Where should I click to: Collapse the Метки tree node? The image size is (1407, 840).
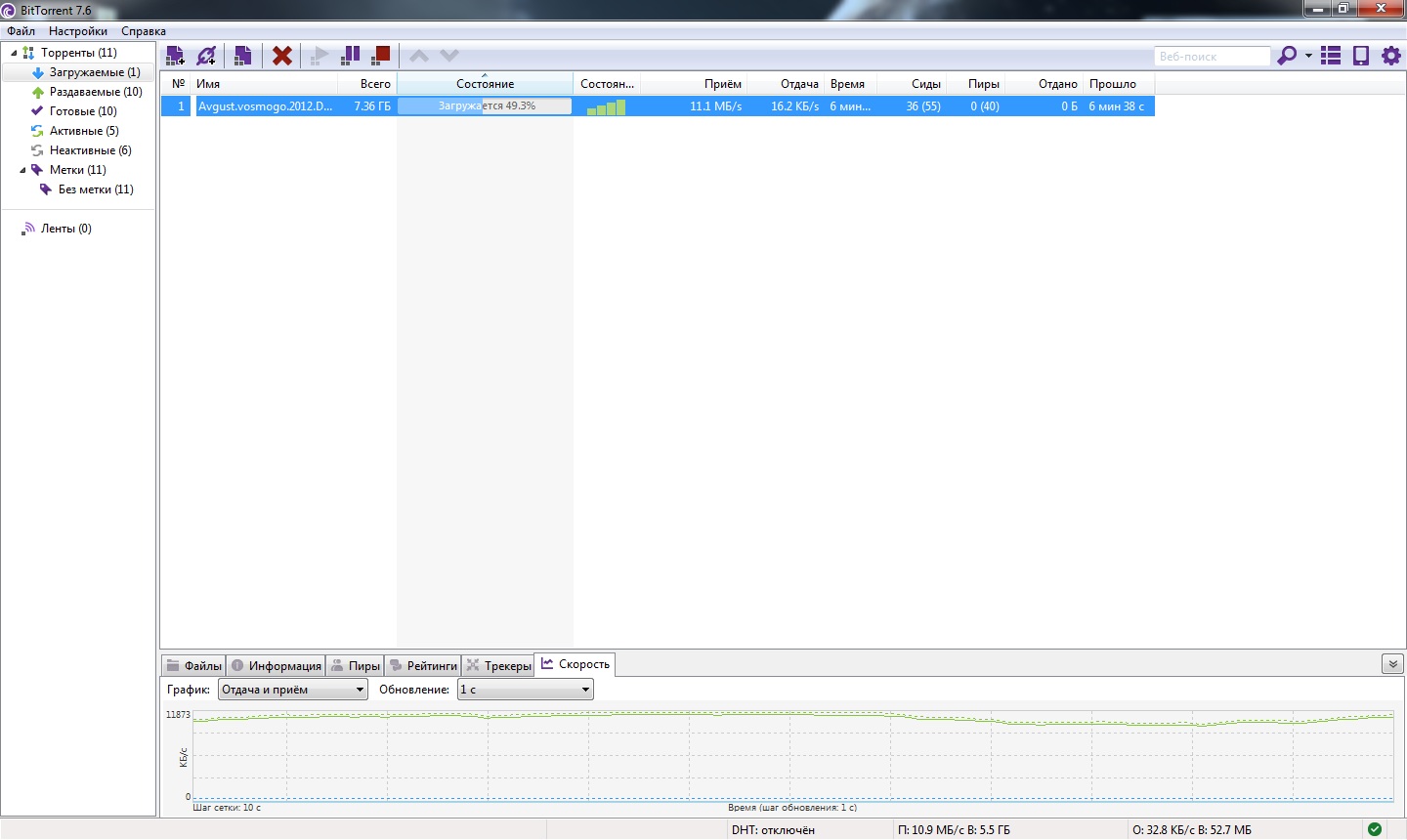pyautogui.click(x=22, y=170)
